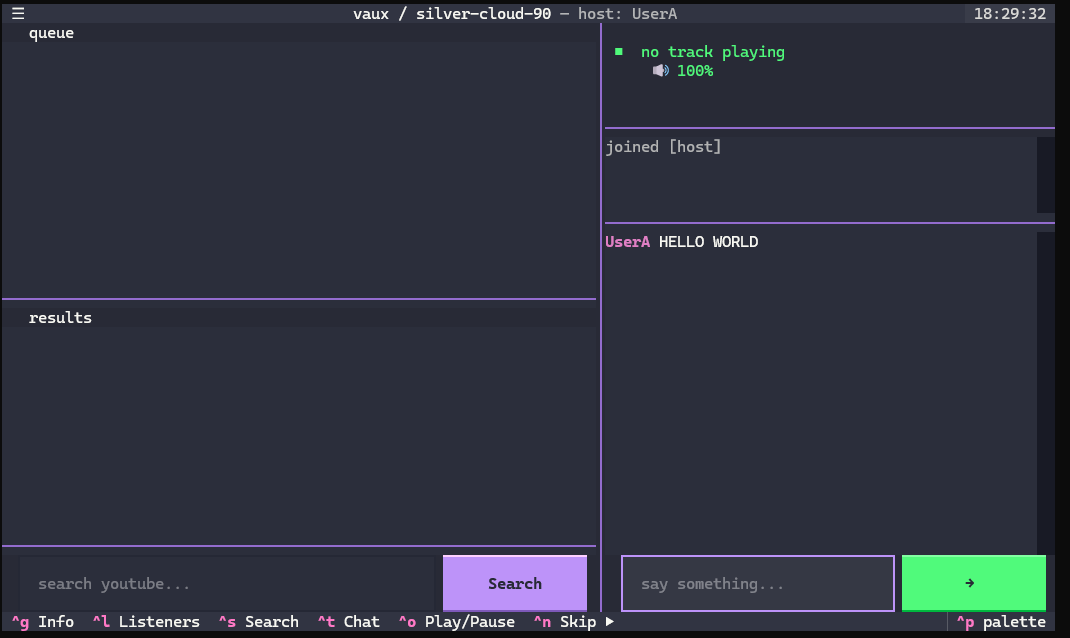Open Info from the footer bar

43,622
